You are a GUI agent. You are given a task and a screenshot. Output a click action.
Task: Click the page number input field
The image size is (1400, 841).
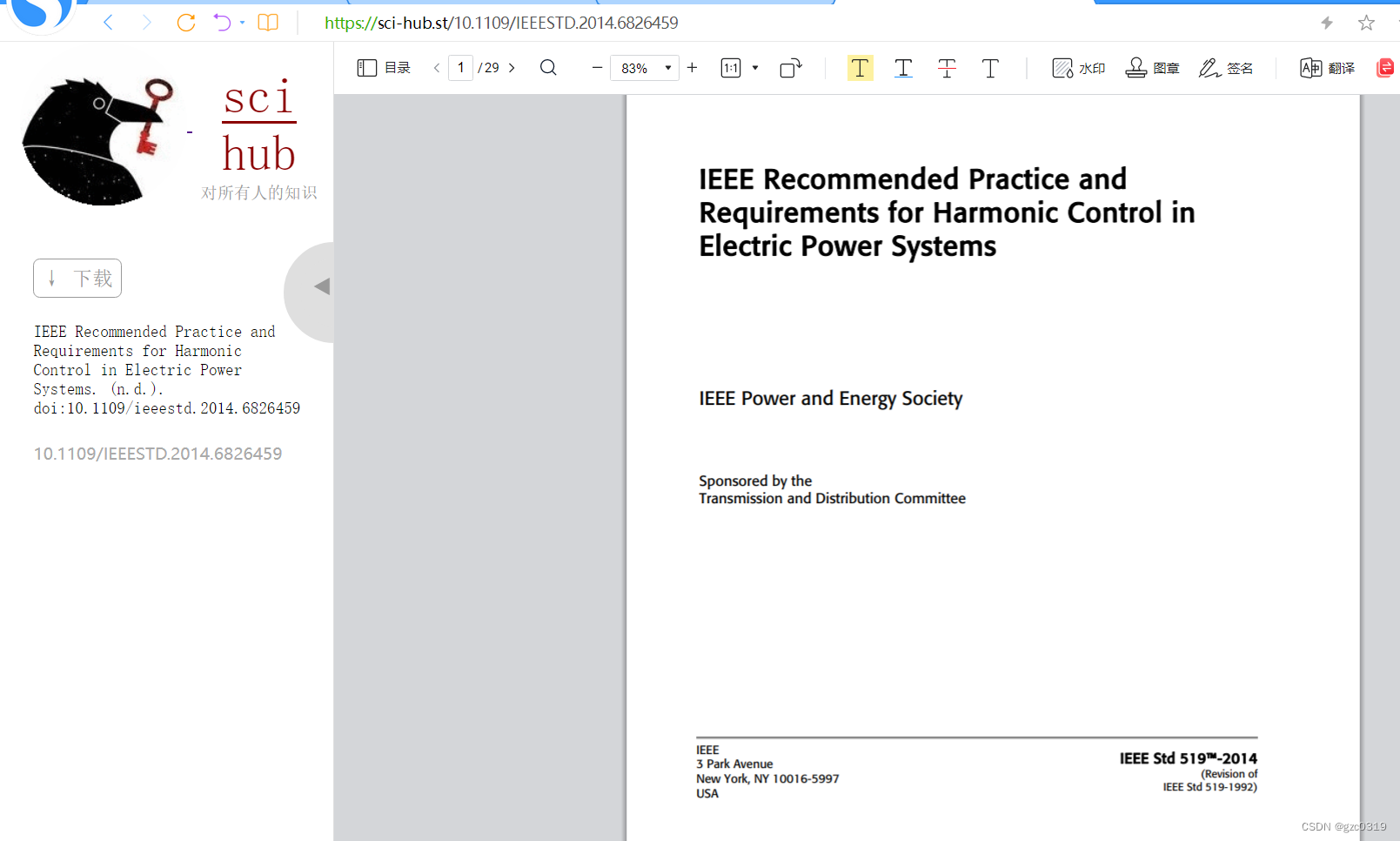[460, 68]
